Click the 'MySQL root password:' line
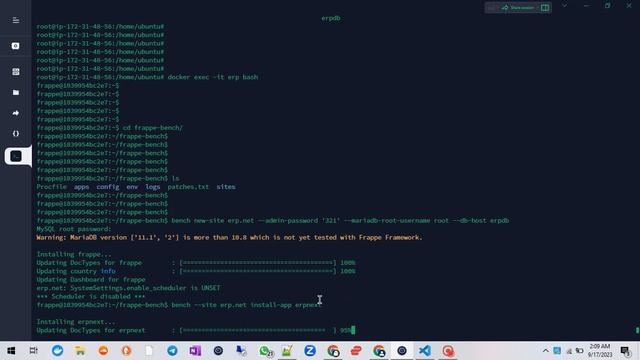 [73, 229]
